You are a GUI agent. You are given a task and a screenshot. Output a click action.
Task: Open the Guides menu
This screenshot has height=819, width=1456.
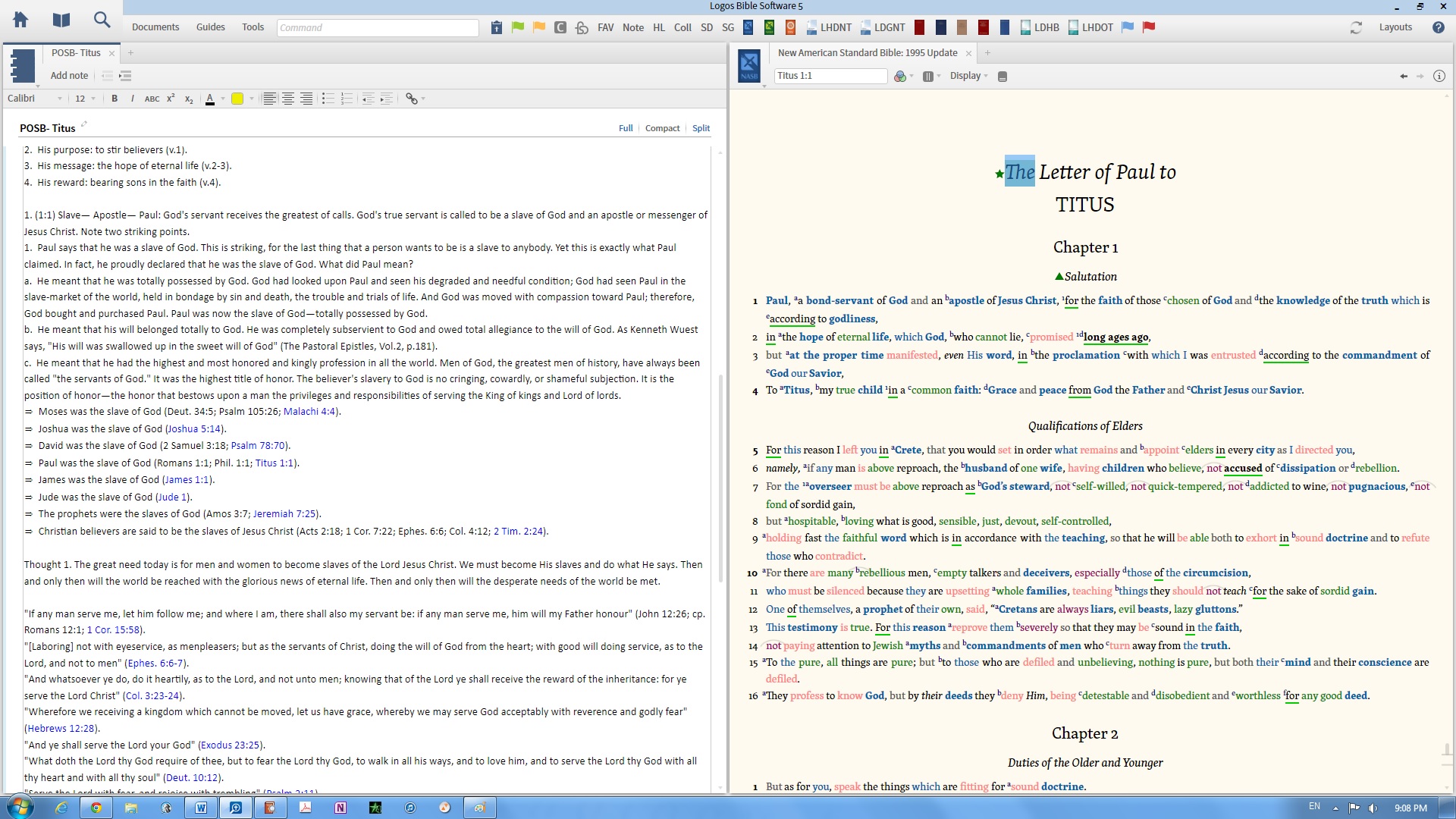210,27
